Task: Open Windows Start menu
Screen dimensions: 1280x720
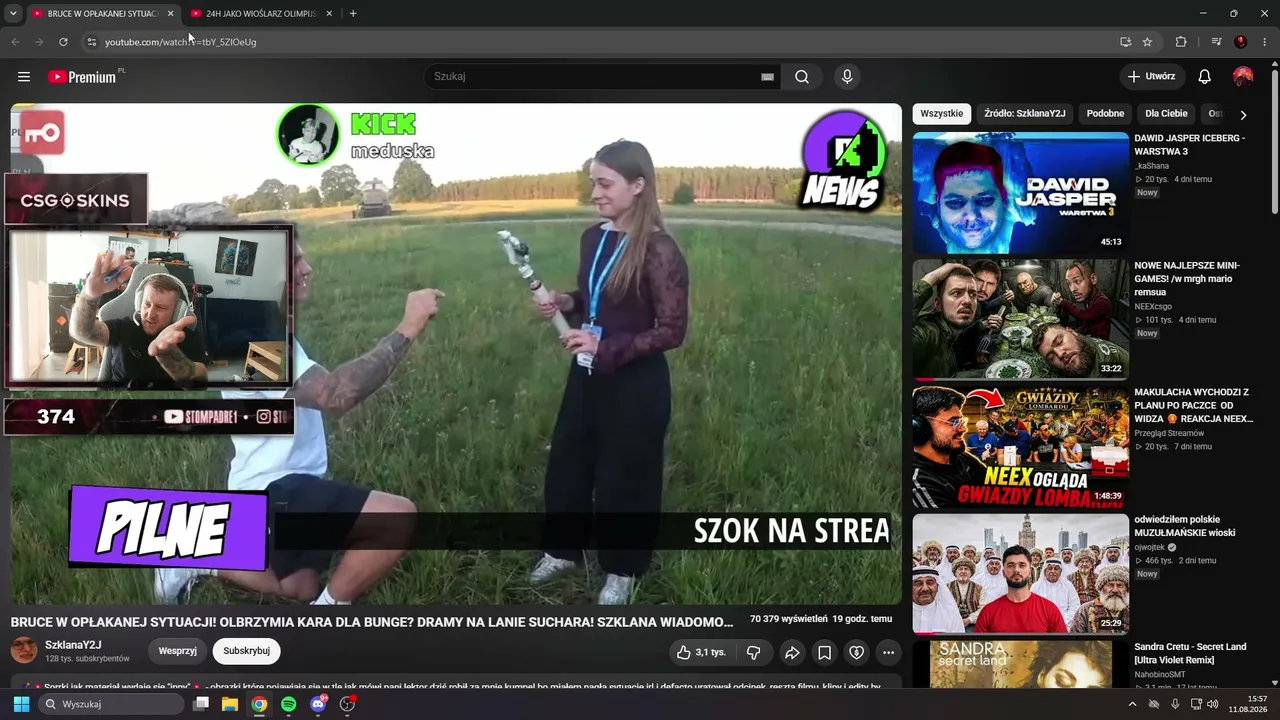Action: pyautogui.click(x=21, y=704)
